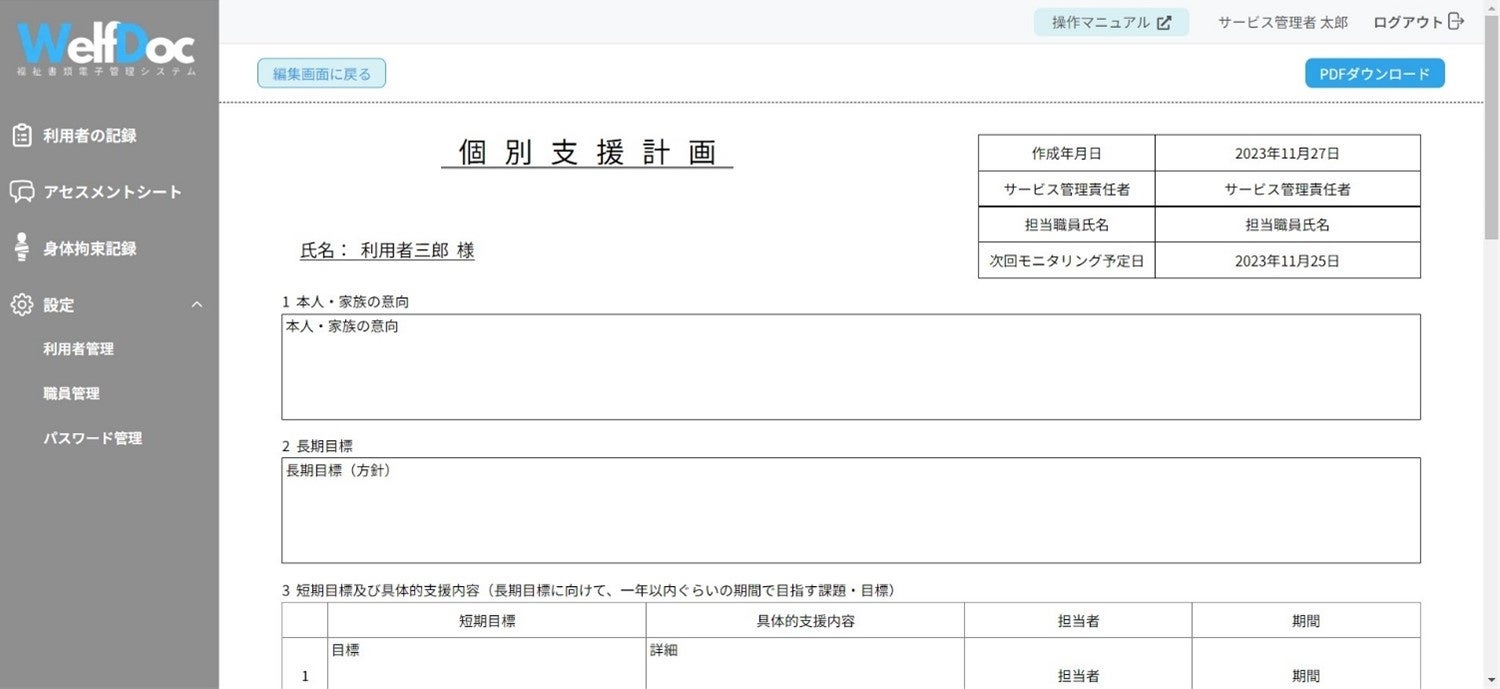Click the date 2023年11月27日
This screenshot has width=1500, height=689.
point(1287,153)
